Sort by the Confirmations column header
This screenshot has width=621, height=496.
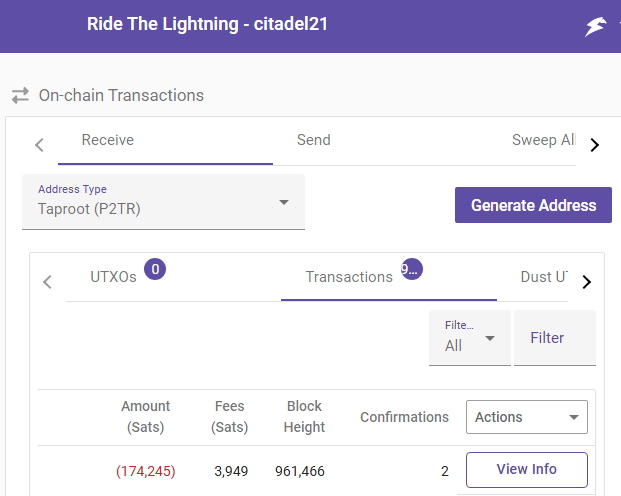click(x=404, y=417)
